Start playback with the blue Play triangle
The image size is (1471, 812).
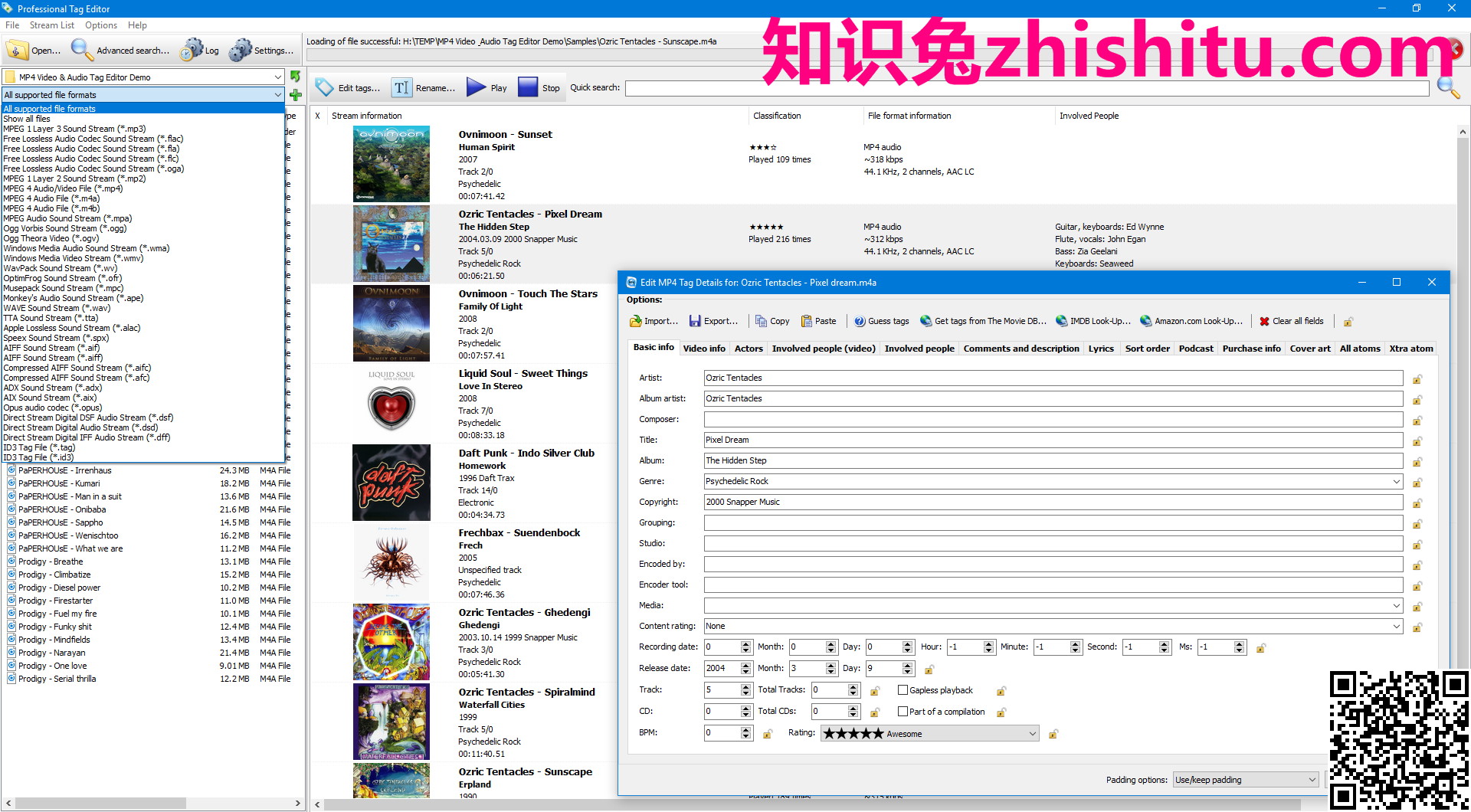coord(477,87)
